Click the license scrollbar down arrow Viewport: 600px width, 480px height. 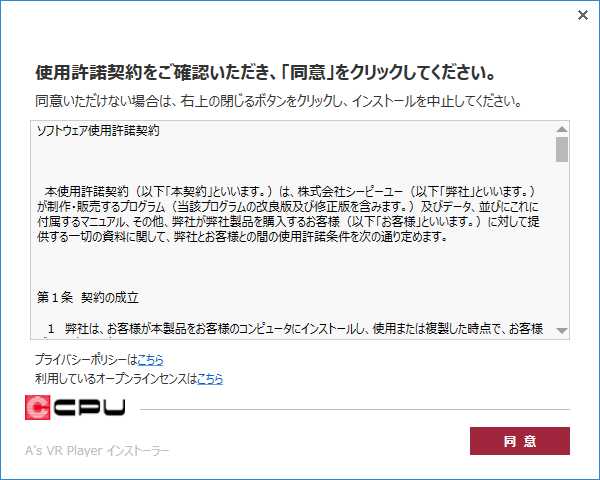562,331
